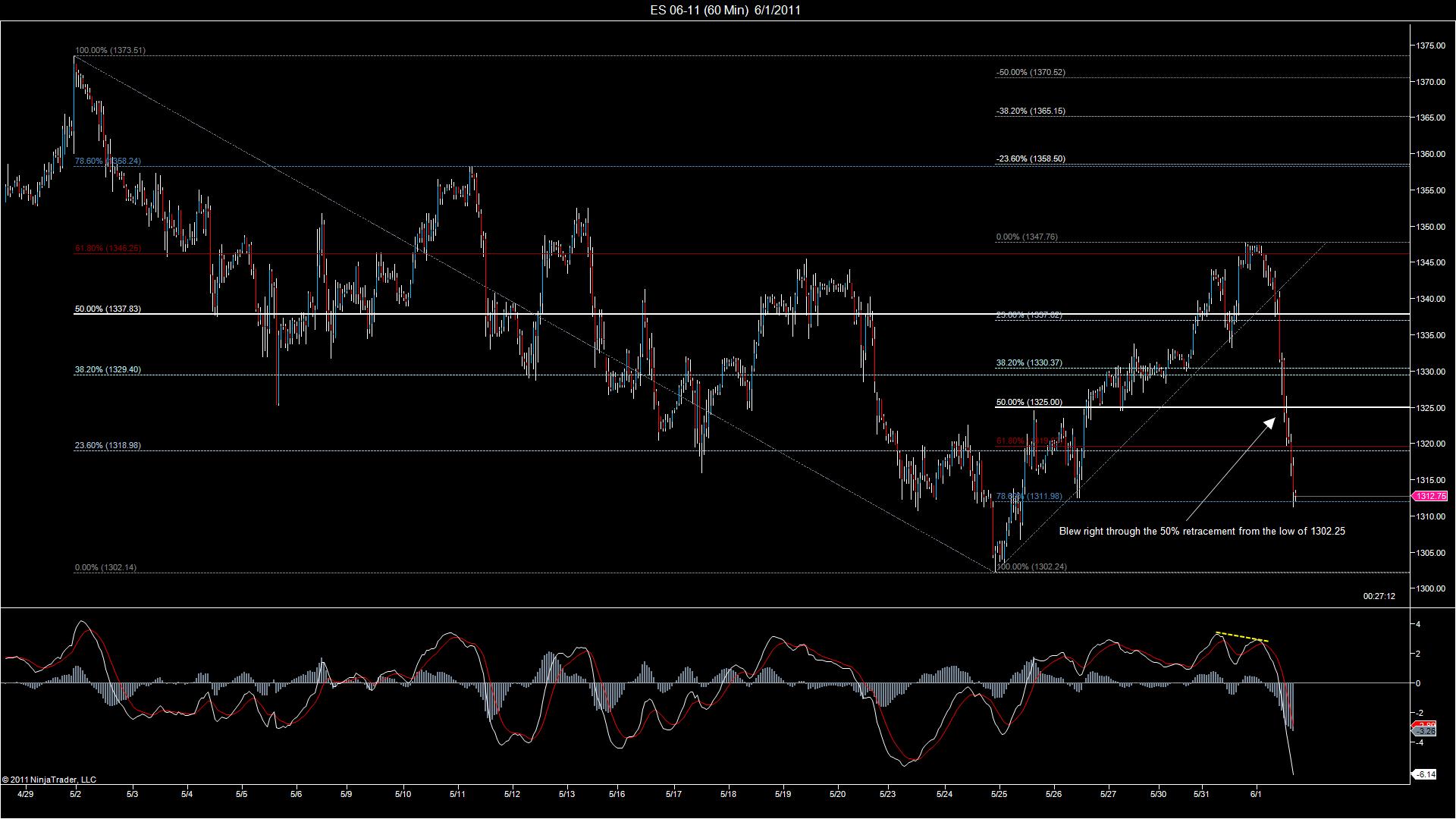Click the 38.20% (1330.37) retracement label

pyautogui.click(x=1029, y=363)
